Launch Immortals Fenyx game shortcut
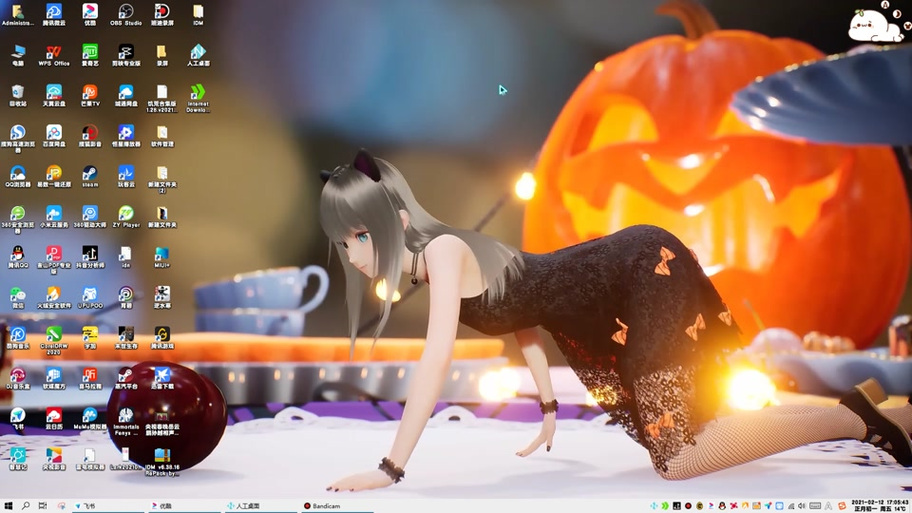This screenshot has height=513, width=912. pos(126,421)
